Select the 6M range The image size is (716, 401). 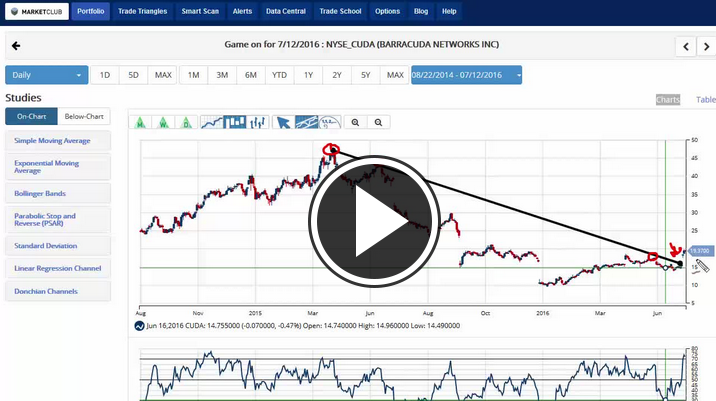point(251,75)
